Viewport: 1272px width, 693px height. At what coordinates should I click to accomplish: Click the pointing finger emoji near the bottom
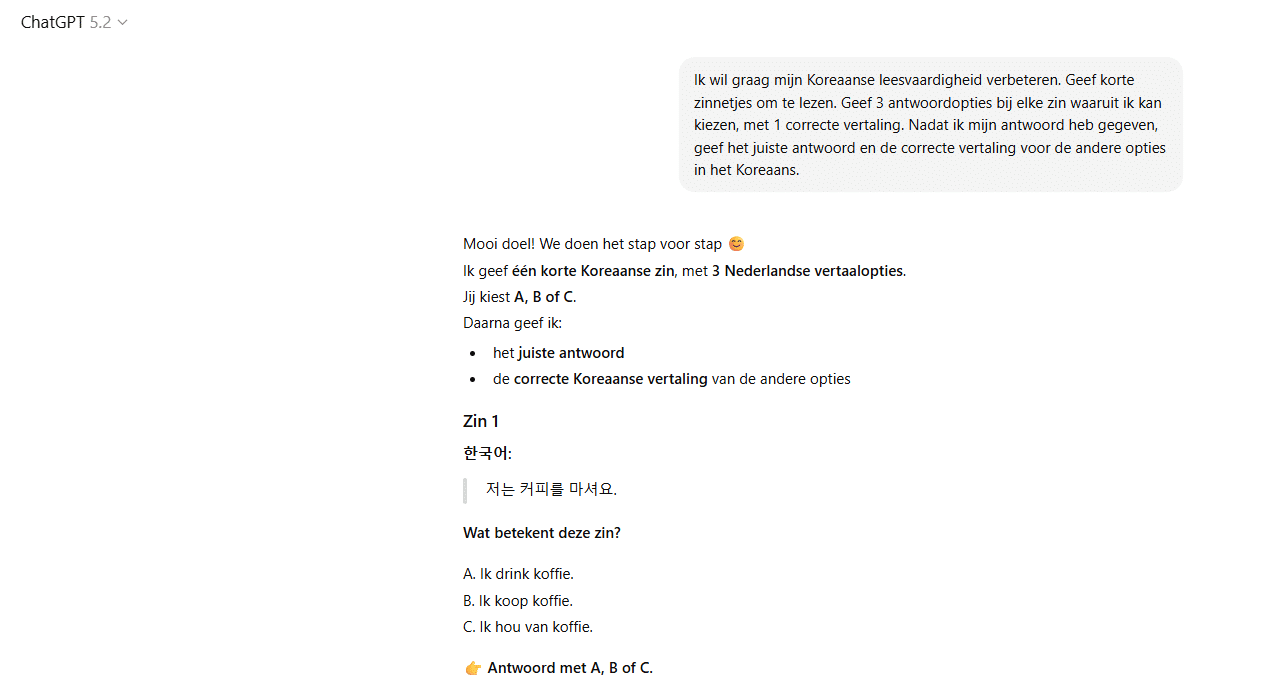[472, 667]
